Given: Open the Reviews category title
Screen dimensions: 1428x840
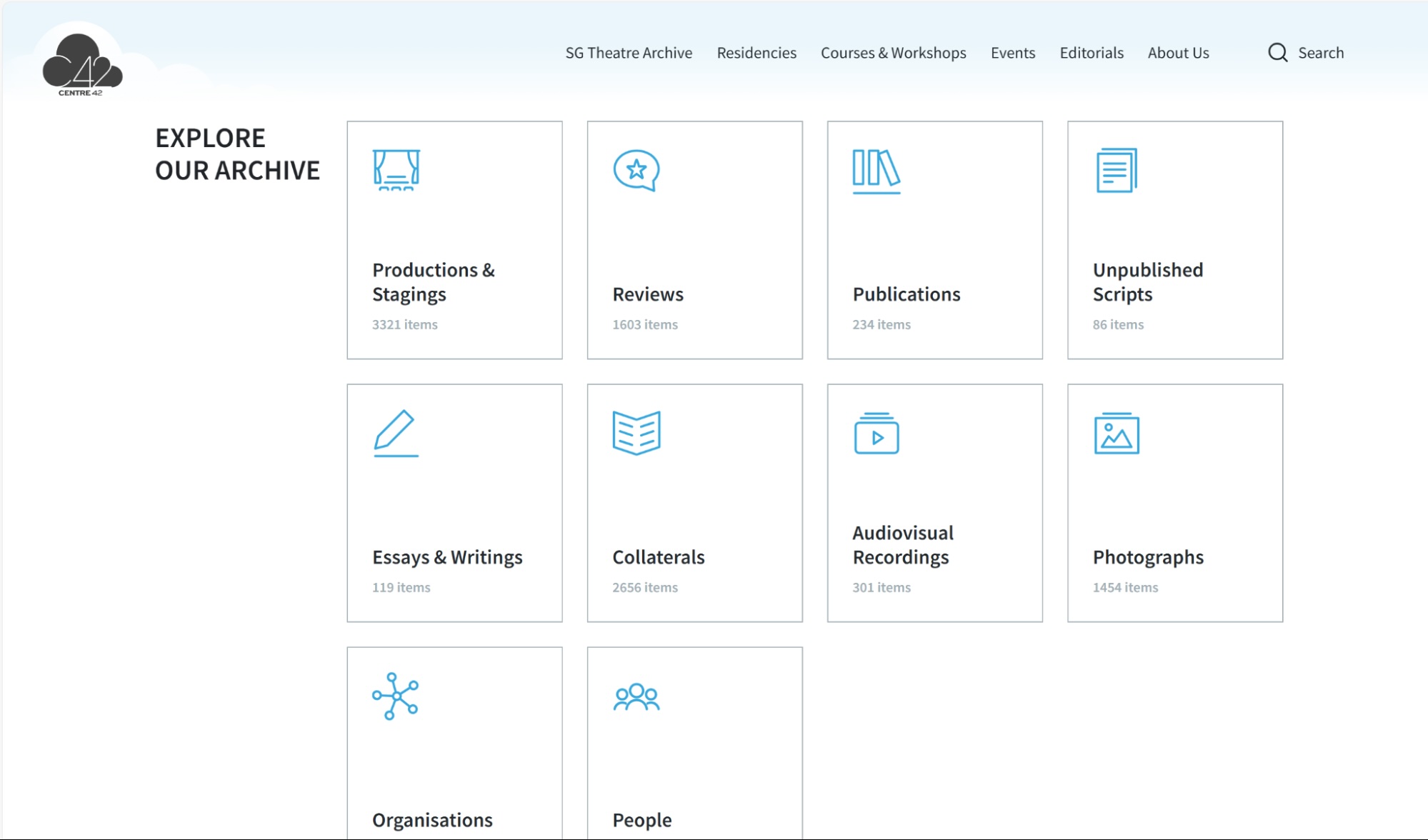Looking at the screenshot, I should (x=648, y=294).
